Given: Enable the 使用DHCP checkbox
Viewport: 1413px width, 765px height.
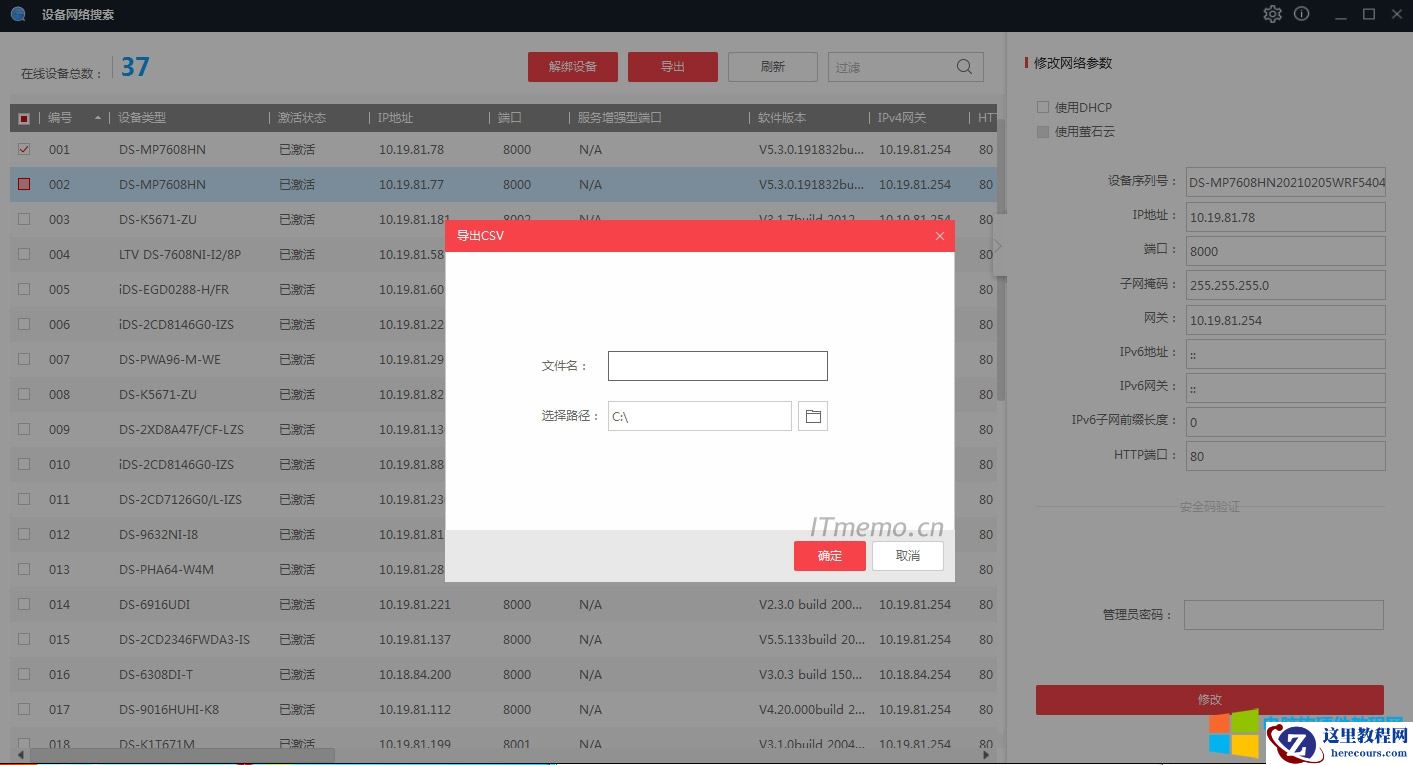Looking at the screenshot, I should [x=1043, y=107].
